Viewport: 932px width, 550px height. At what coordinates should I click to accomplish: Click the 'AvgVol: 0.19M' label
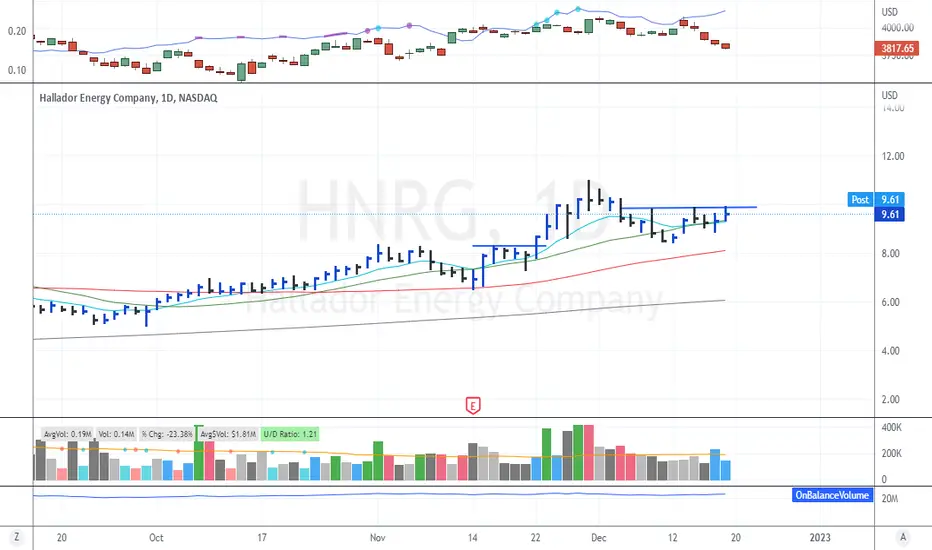tap(67, 434)
